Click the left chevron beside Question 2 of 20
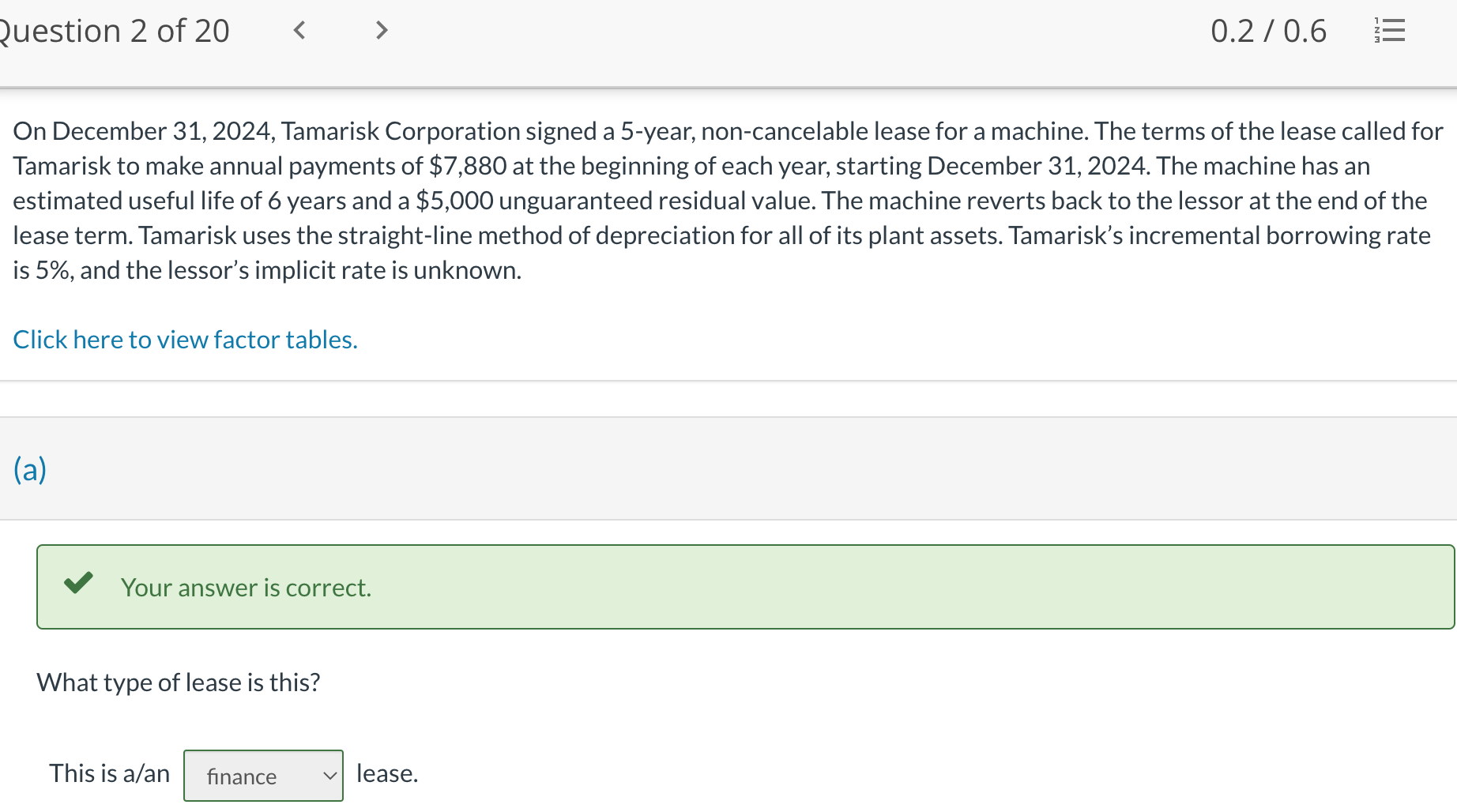The height and width of the screenshot is (812, 1457). click(300, 31)
